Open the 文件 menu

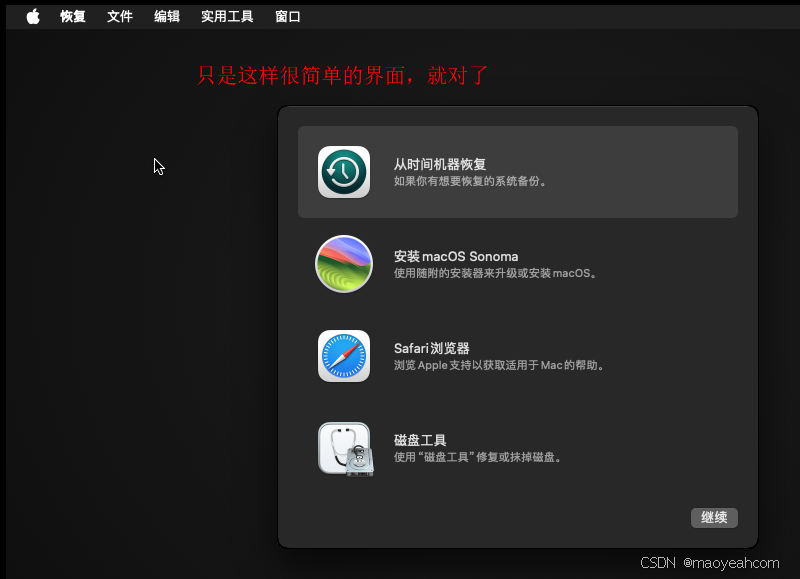coord(120,16)
